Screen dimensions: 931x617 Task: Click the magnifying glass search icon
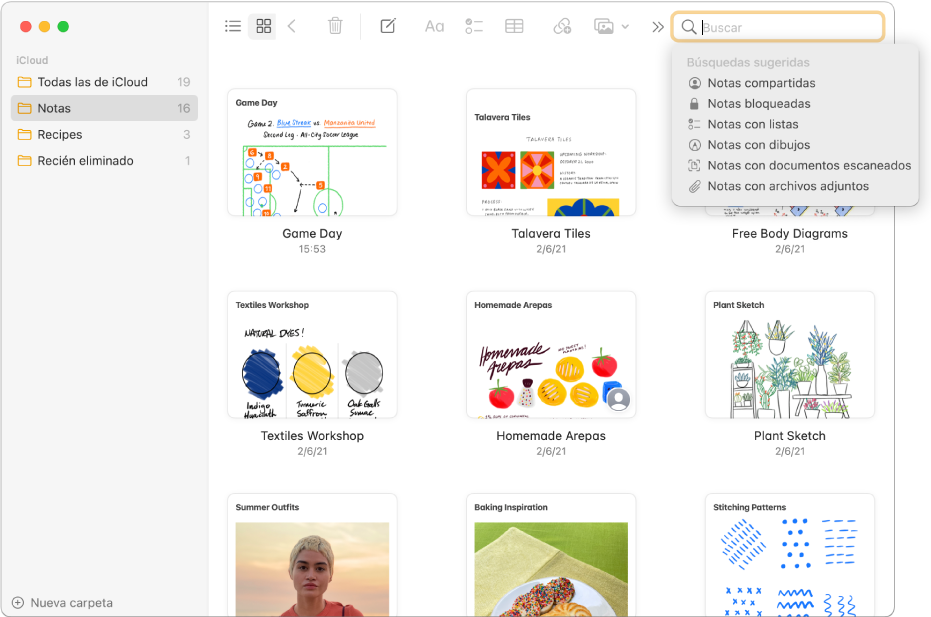689,27
